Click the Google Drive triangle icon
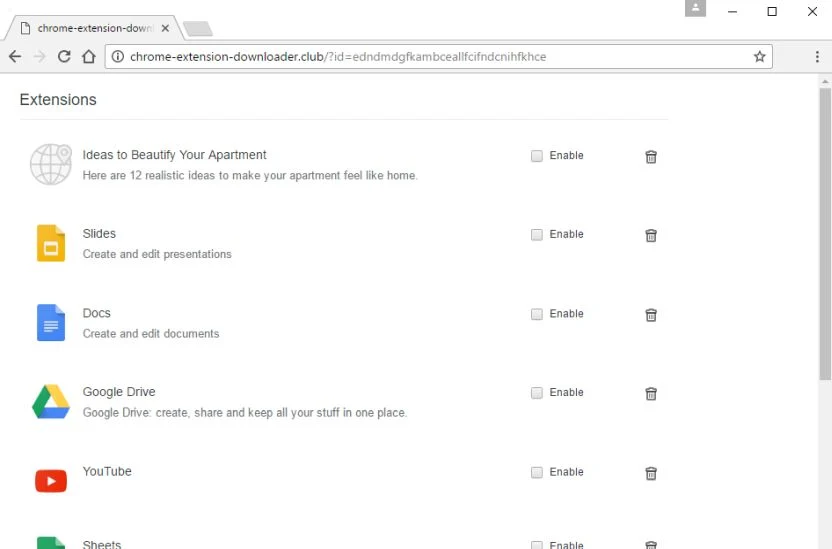 point(51,402)
